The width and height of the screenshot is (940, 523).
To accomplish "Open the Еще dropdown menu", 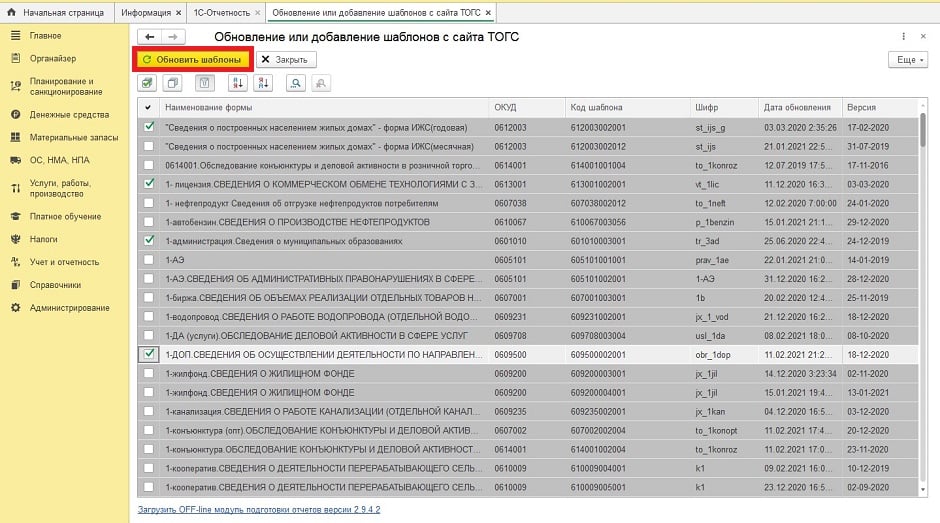I will tap(907, 60).
